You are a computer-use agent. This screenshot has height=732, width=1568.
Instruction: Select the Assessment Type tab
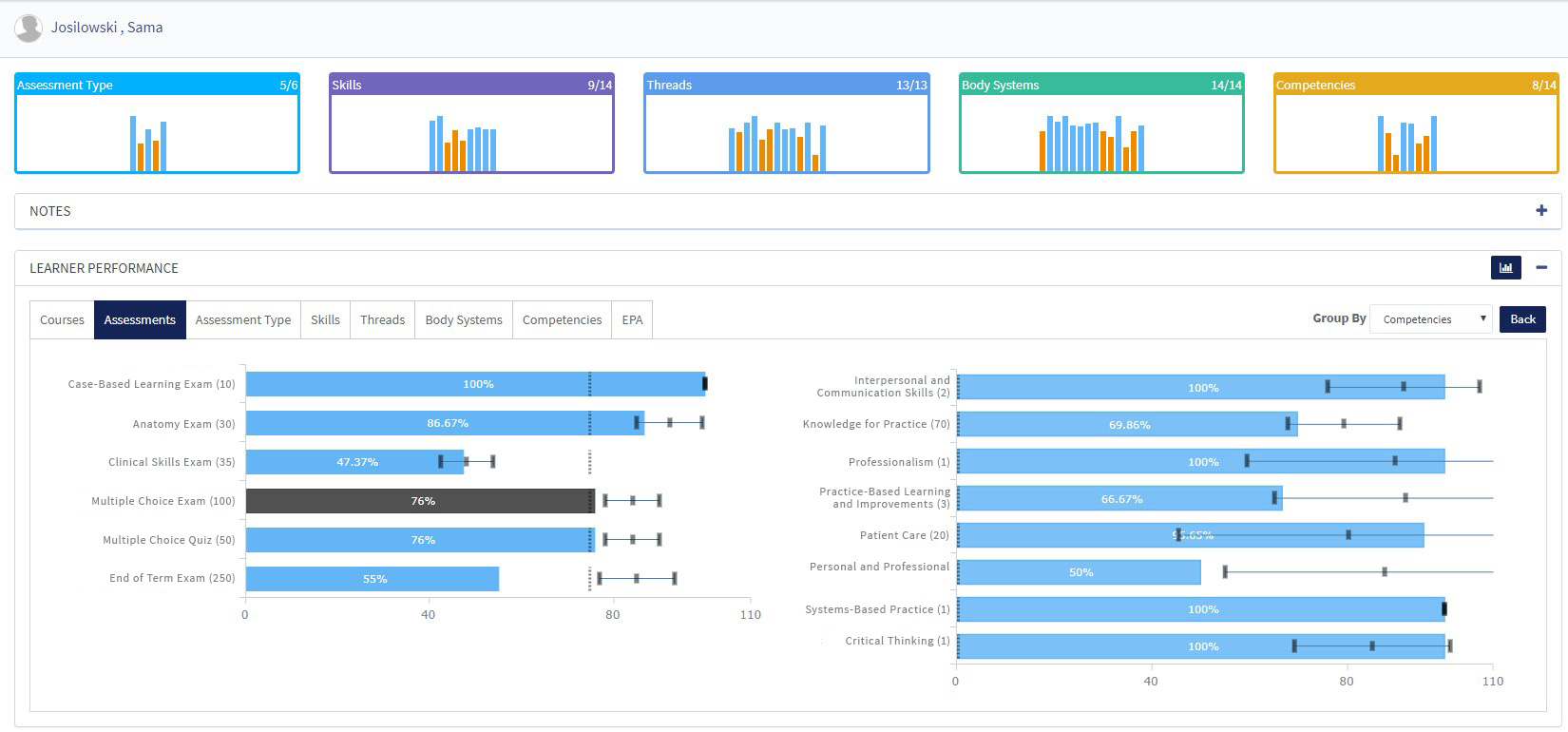coord(243,320)
